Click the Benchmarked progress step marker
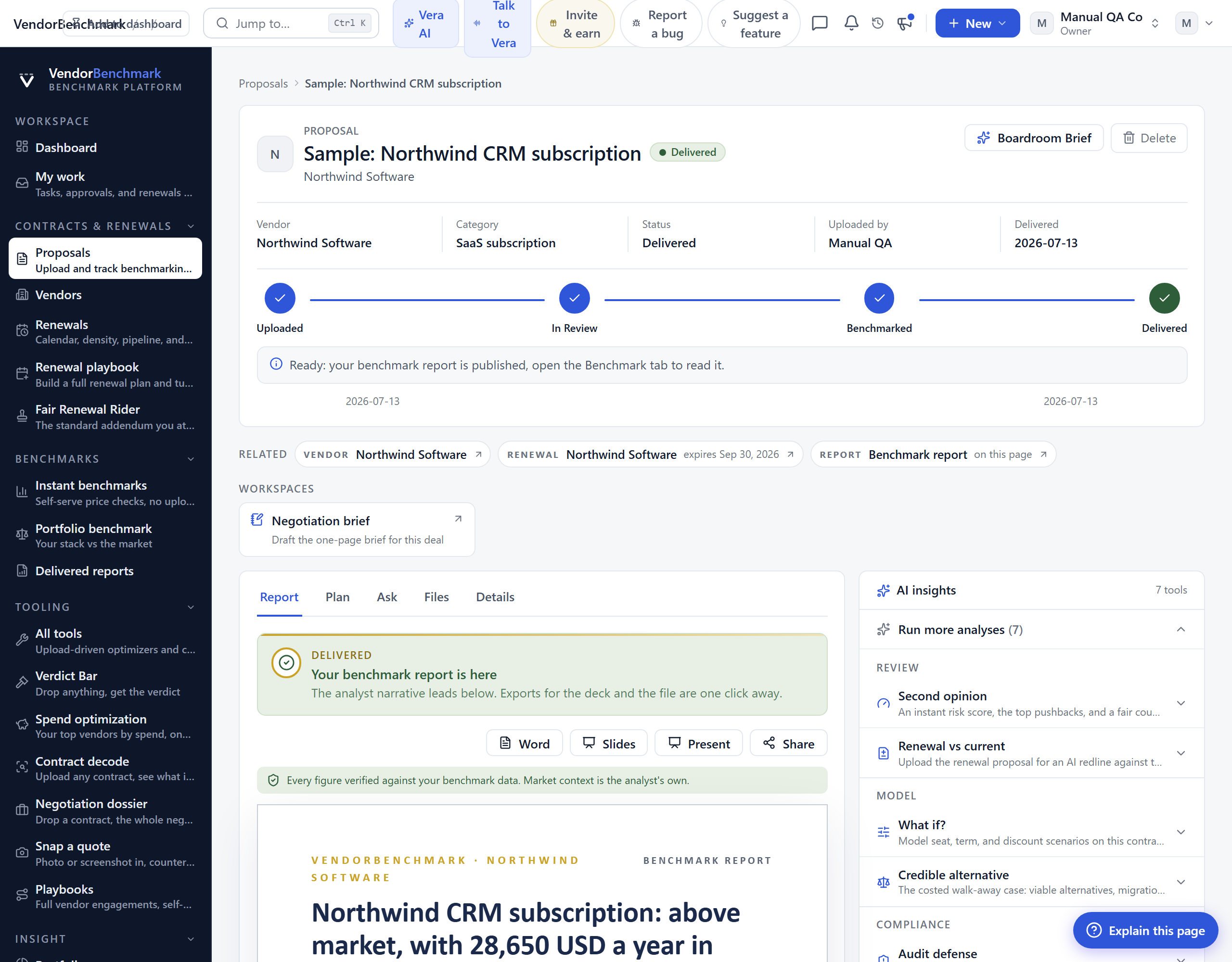Screen dimensions: 1232x962 point(878,298)
